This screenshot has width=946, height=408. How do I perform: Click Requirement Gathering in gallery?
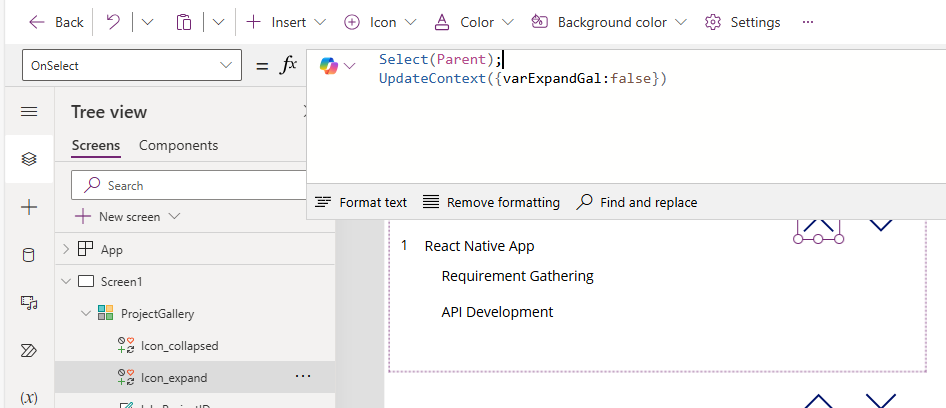coord(518,276)
